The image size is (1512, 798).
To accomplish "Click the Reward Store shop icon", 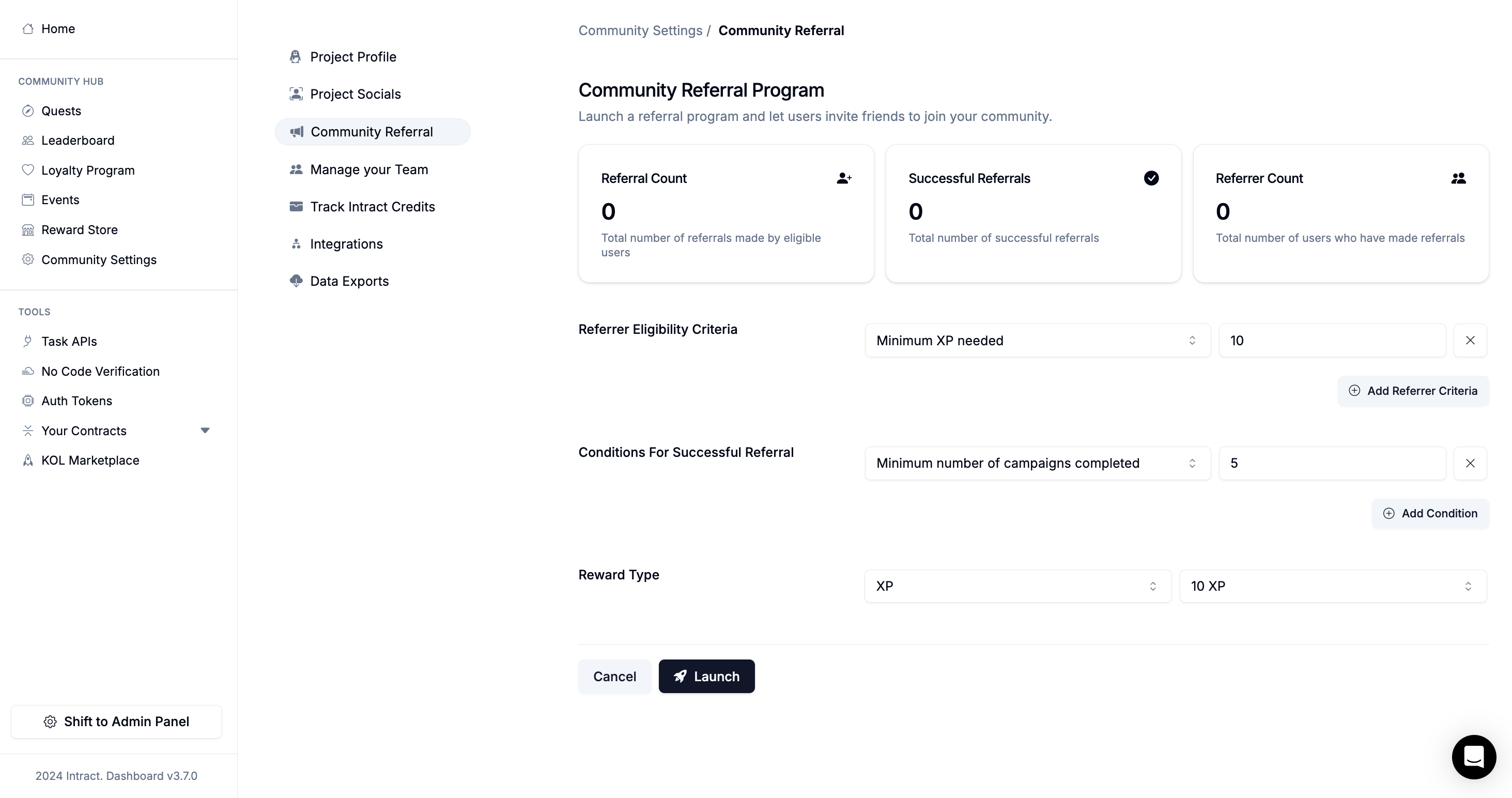I will pos(27,229).
